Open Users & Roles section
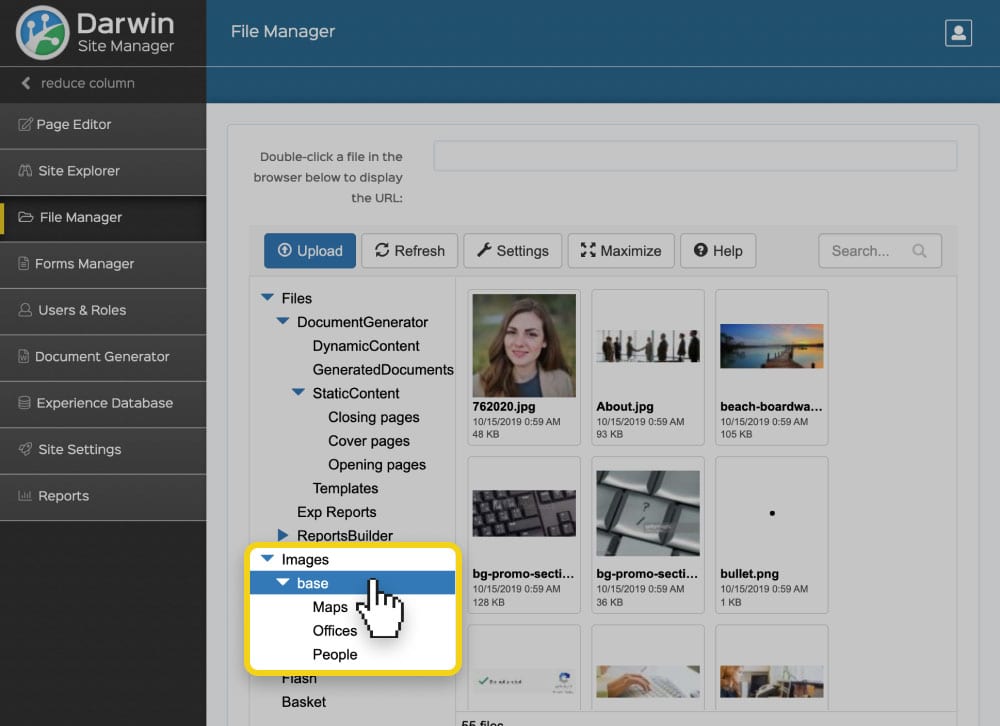The width and height of the screenshot is (1000, 726). pos(103,311)
